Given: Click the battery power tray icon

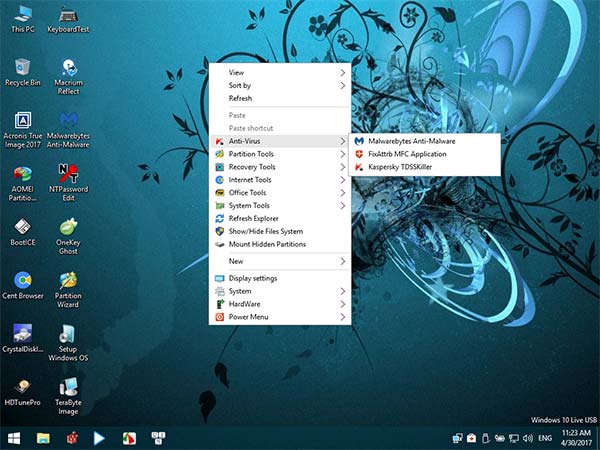Looking at the screenshot, I should (x=500, y=439).
